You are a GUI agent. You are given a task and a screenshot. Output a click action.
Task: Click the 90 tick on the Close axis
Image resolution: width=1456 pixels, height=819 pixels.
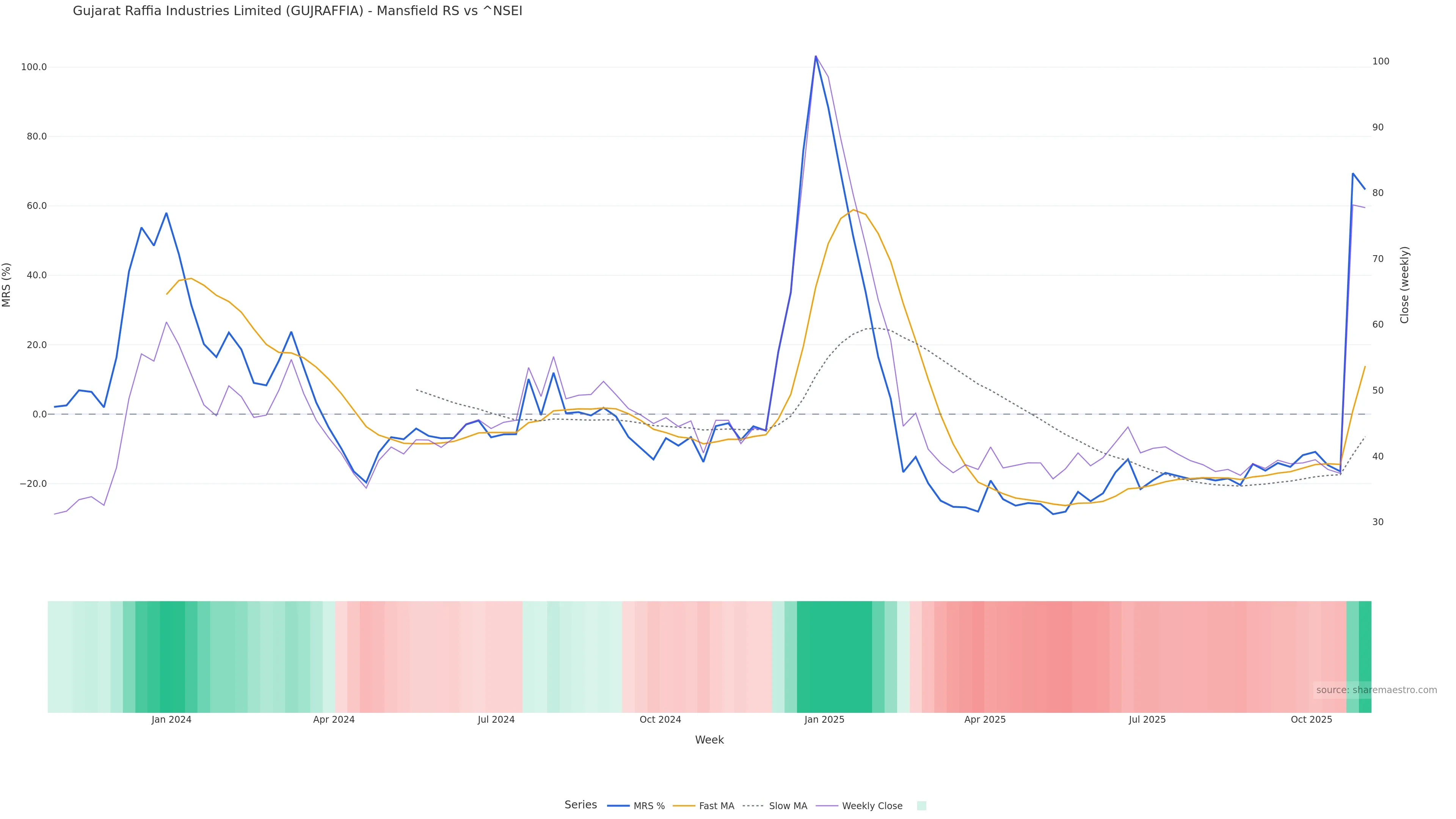pos(1378,127)
